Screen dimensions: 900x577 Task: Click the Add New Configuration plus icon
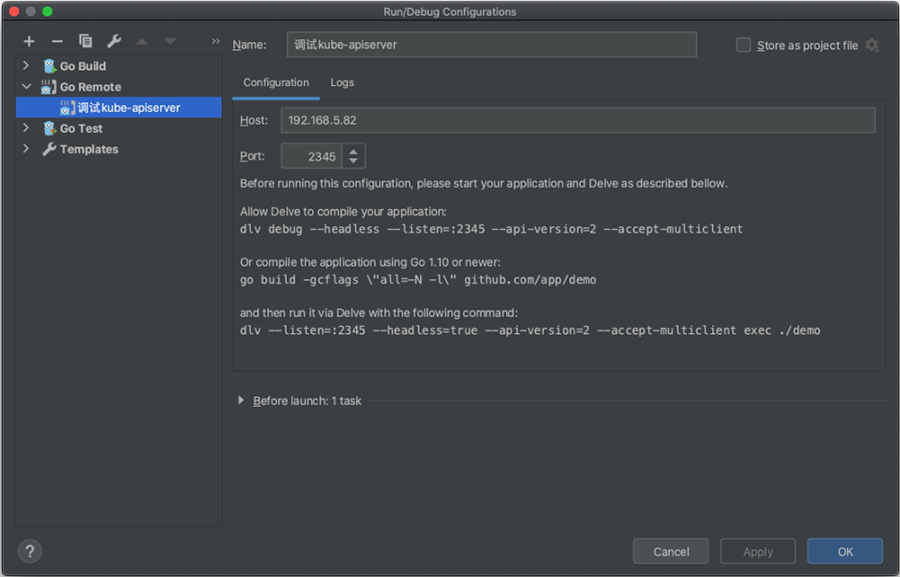[29, 41]
